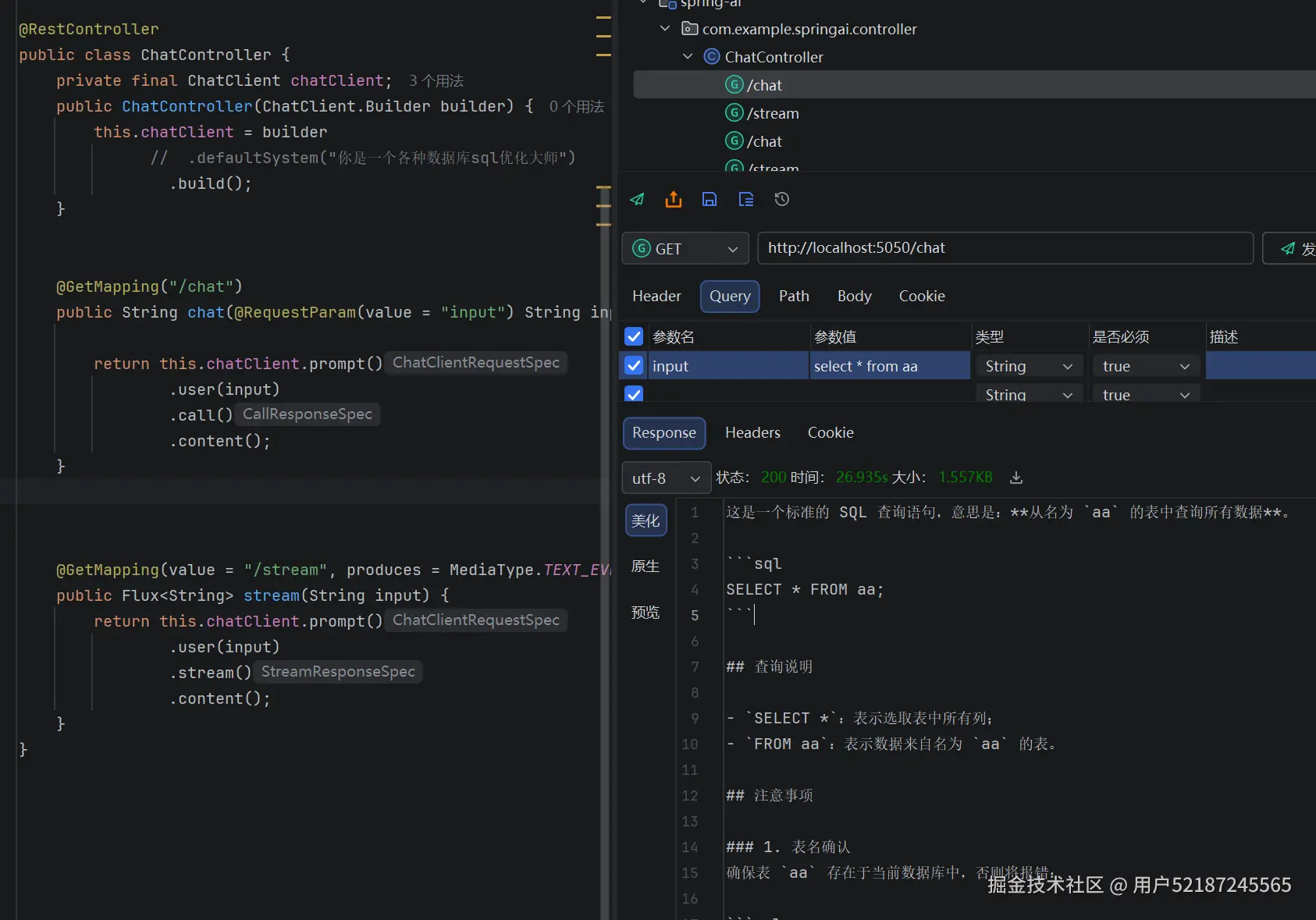The height and width of the screenshot is (920, 1316).
Task: Click the save-as document icon in toolbar
Action: point(746,200)
